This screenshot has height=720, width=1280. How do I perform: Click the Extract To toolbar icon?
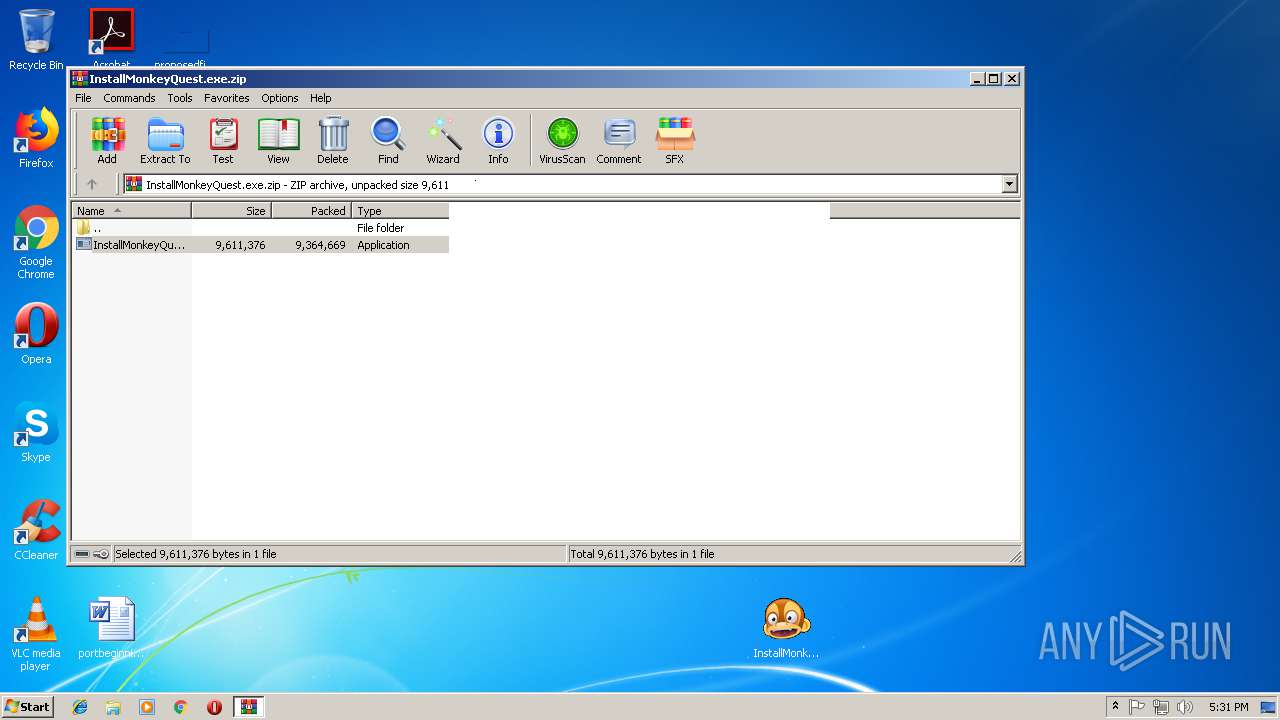165,141
